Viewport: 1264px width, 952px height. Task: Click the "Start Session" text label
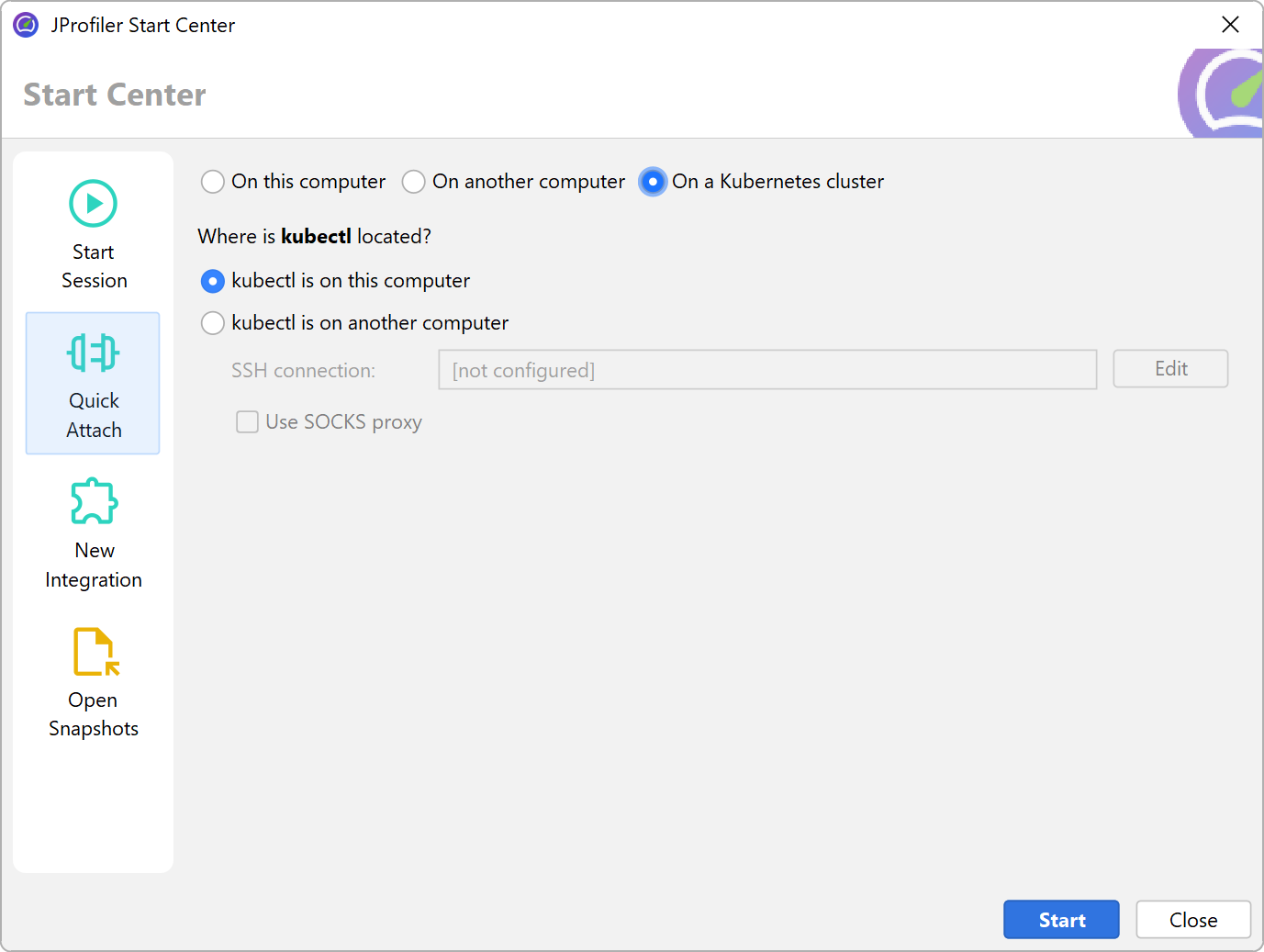pyautogui.click(x=94, y=266)
